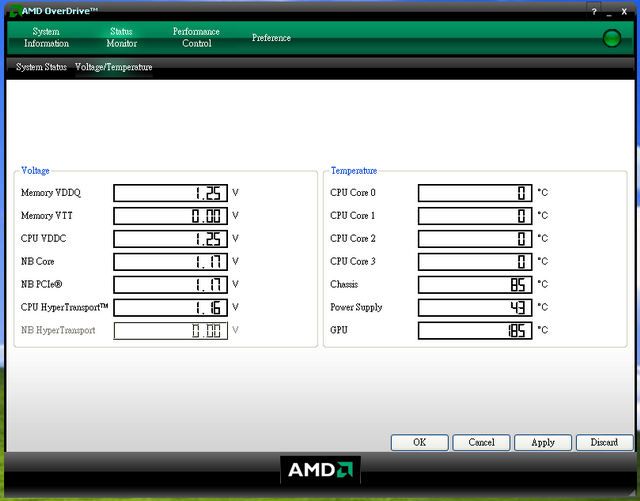The height and width of the screenshot is (501, 640).
Task: Click the CPU Core 1 label
Action: coord(353,216)
